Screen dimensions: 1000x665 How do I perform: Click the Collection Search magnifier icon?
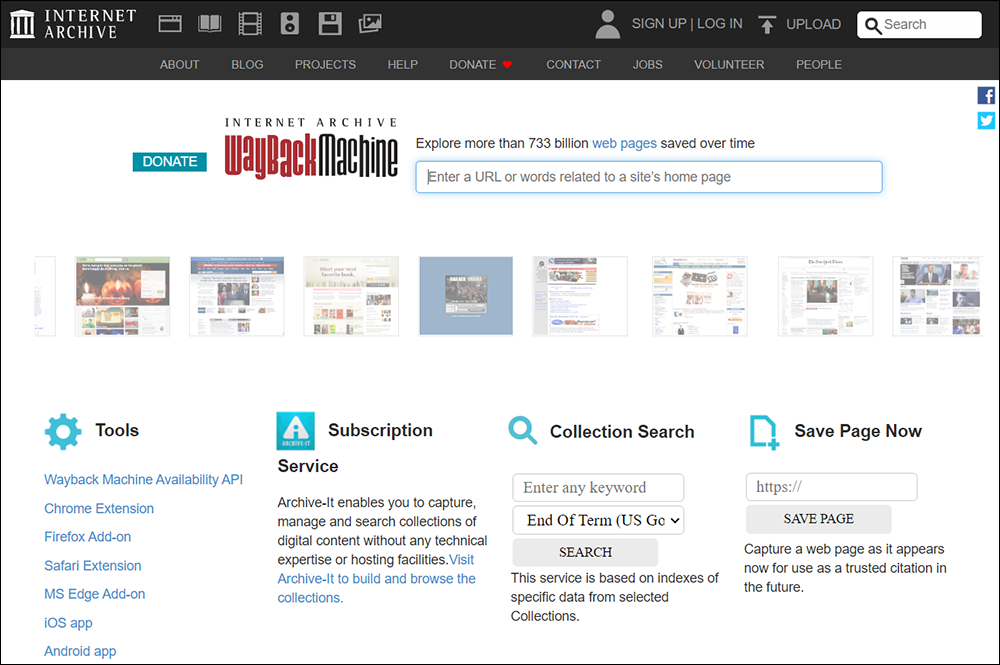coord(523,430)
